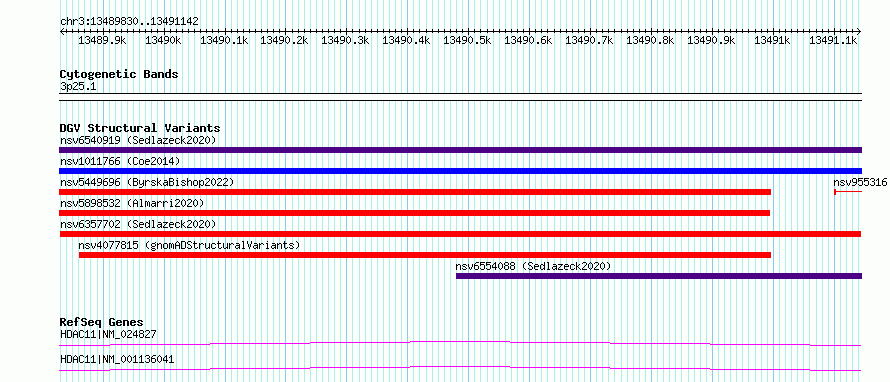Click the 13490.3k ruler tick label
The height and width of the screenshot is (382, 890).
click(x=345, y=40)
